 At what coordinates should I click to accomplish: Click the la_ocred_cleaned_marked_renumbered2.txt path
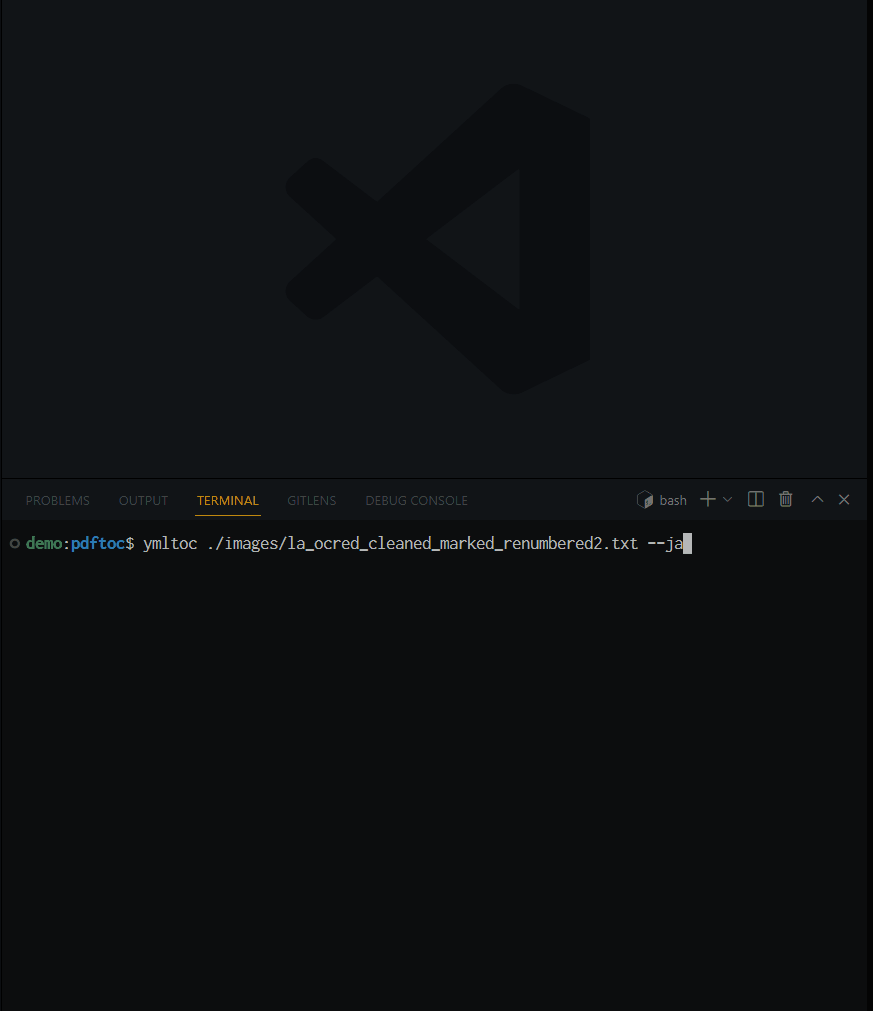click(x=422, y=544)
